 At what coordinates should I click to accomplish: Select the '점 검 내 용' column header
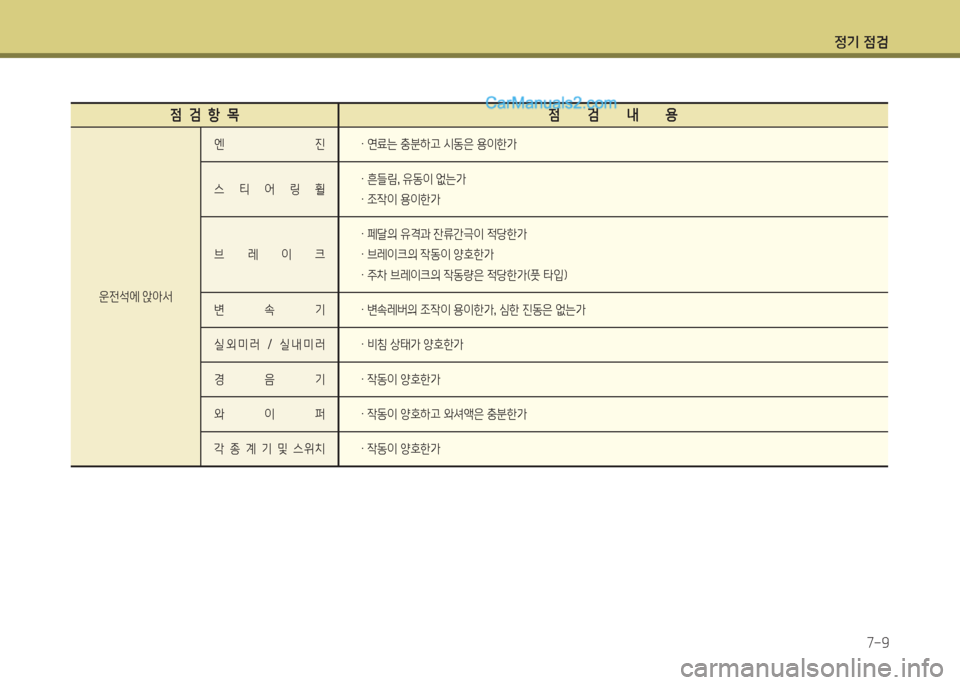(x=613, y=115)
